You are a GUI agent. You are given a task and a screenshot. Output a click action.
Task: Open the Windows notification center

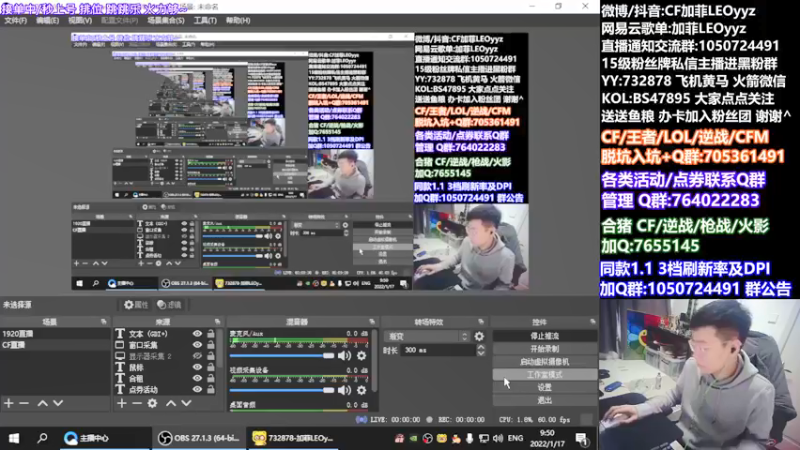pyautogui.click(x=581, y=438)
